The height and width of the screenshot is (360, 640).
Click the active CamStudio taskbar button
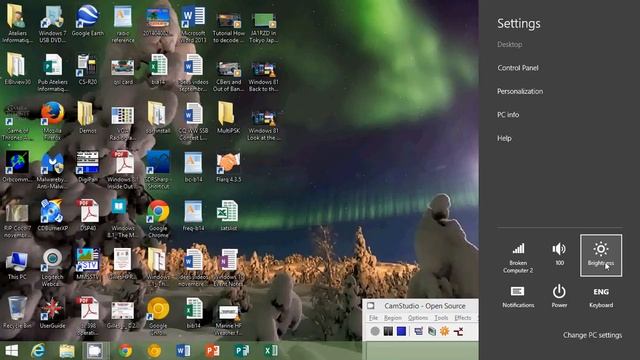(96, 351)
